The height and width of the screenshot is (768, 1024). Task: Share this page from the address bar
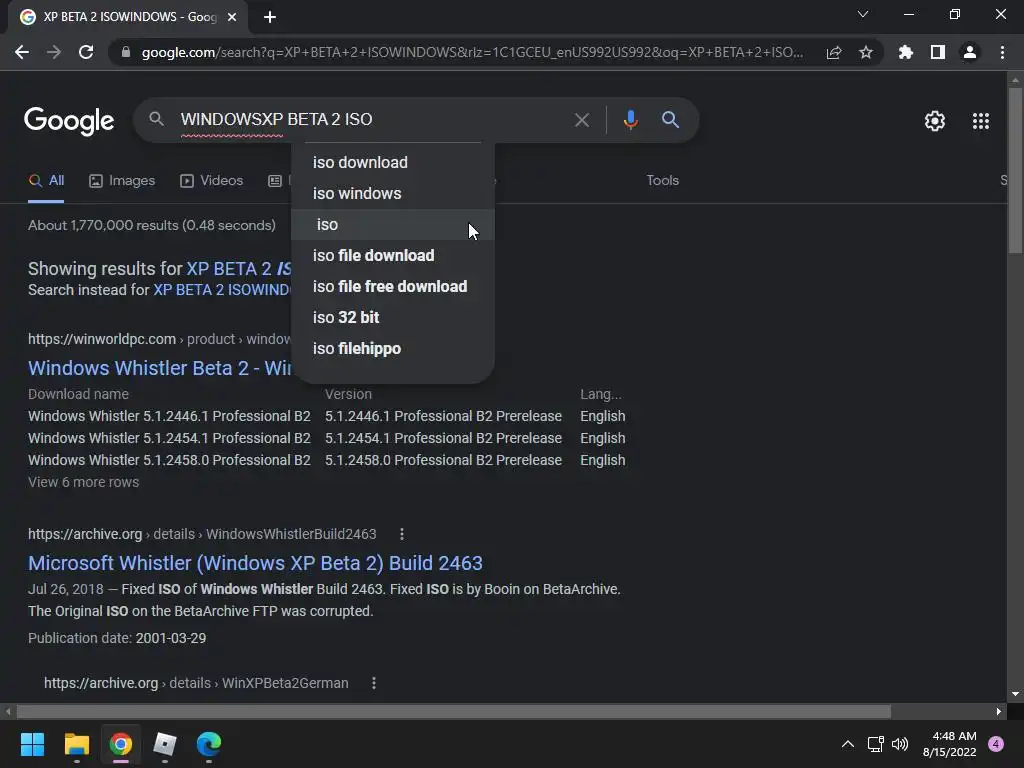[834, 52]
